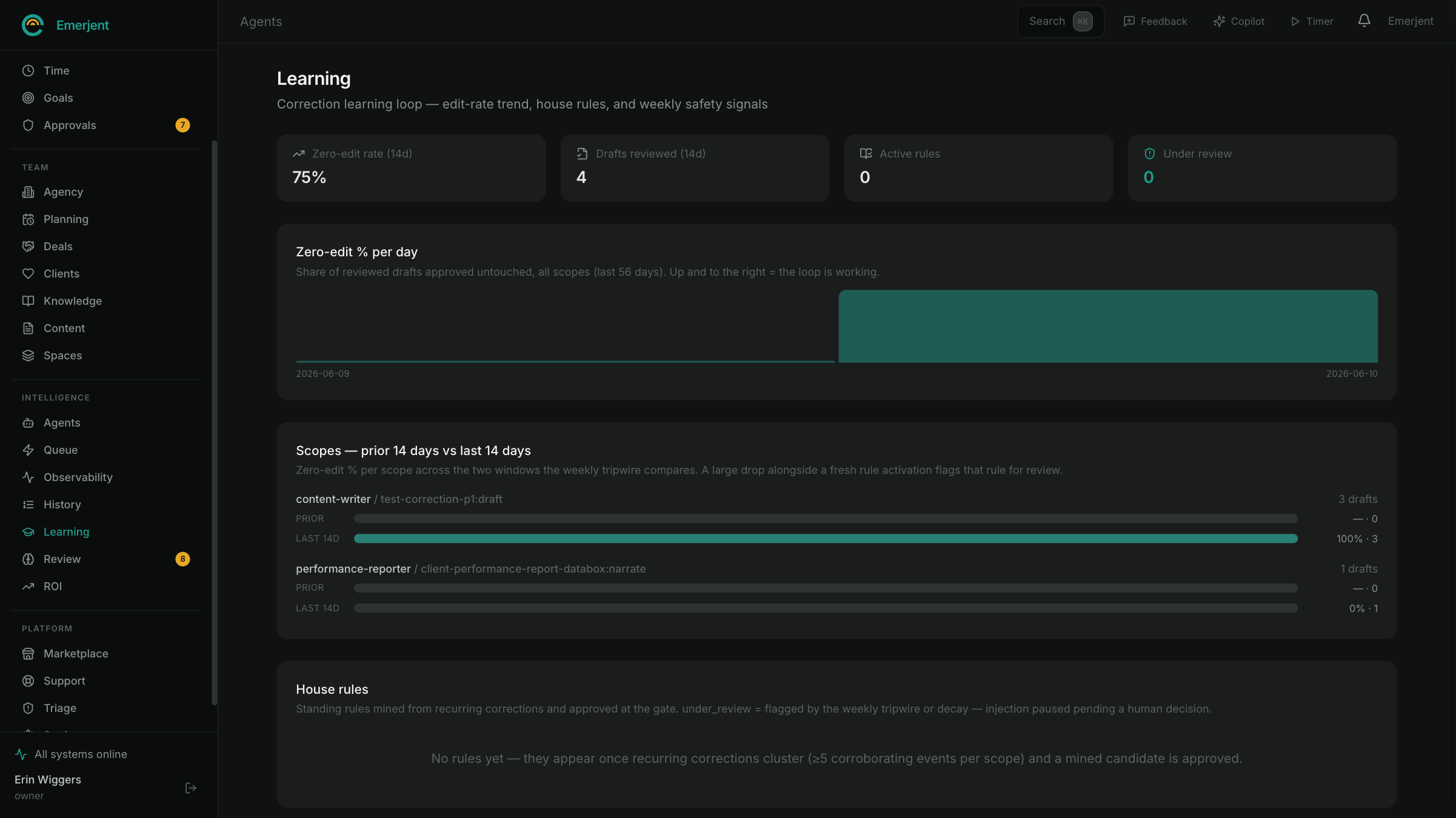The image size is (1456, 818).
Task: Click the Agents breadcrumb title
Action: click(x=261, y=21)
